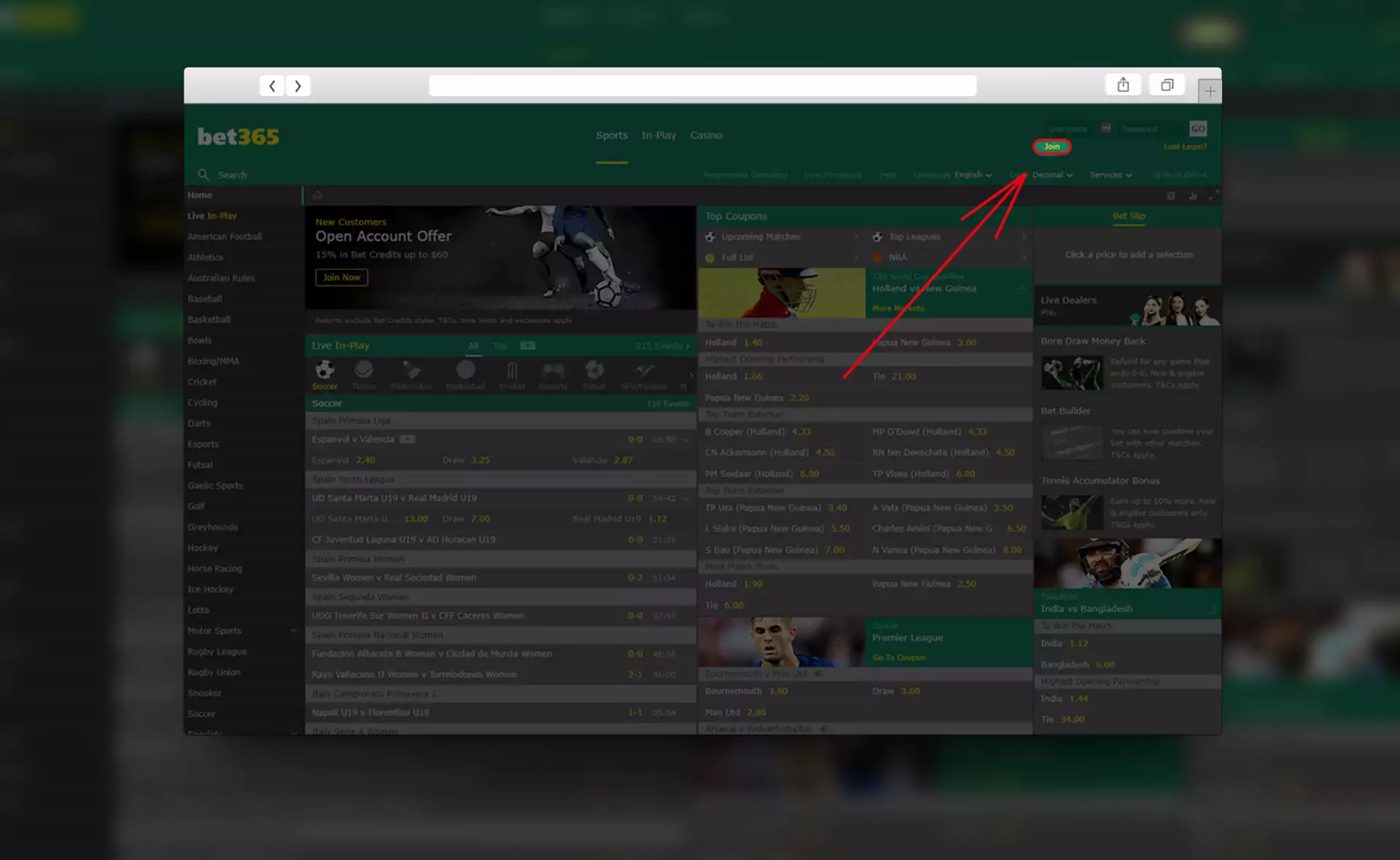
Task: Select the Bet Slip tab
Action: [x=1129, y=217]
